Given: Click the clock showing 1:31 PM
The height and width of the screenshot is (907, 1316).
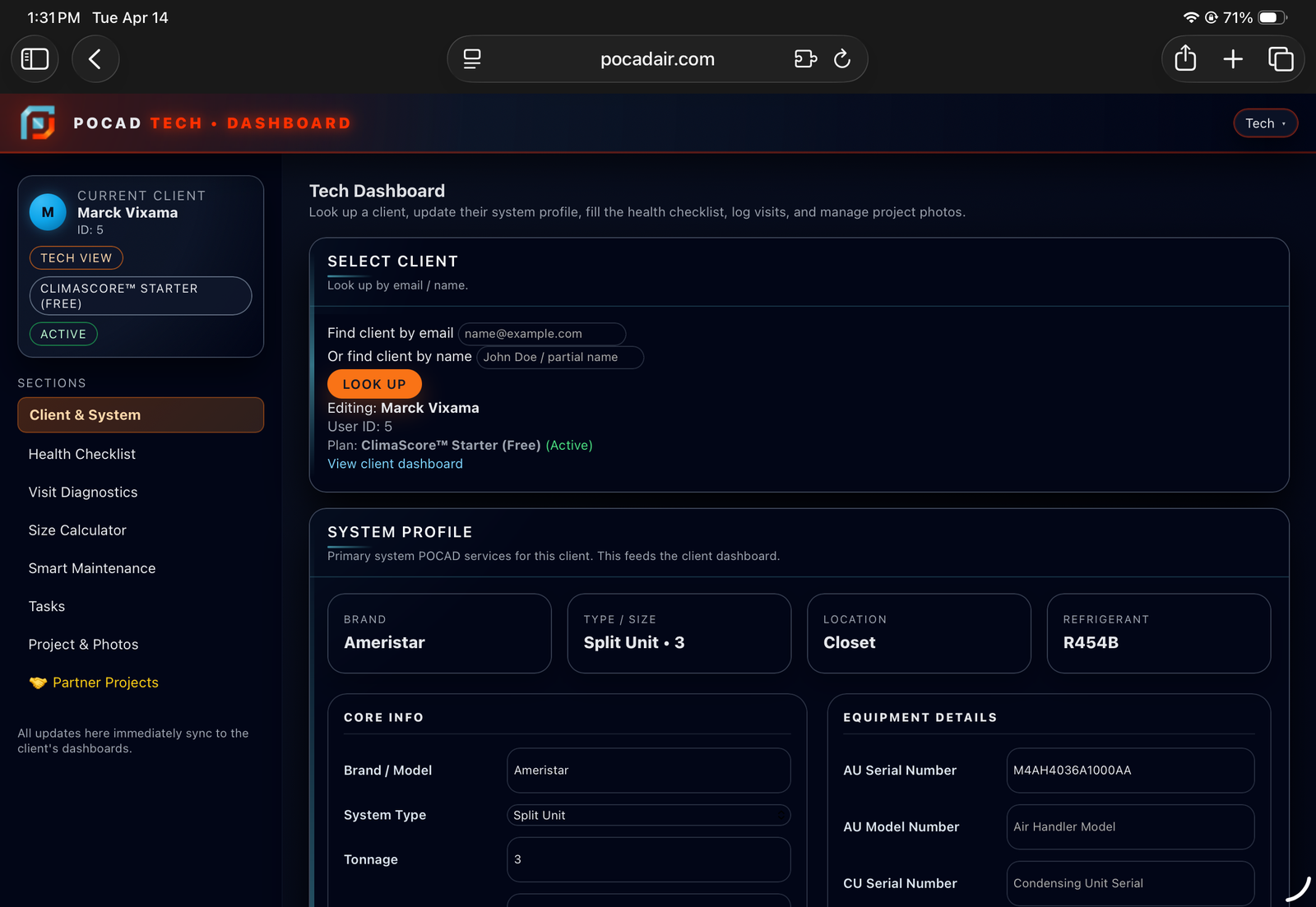Looking at the screenshot, I should coord(53,17).
